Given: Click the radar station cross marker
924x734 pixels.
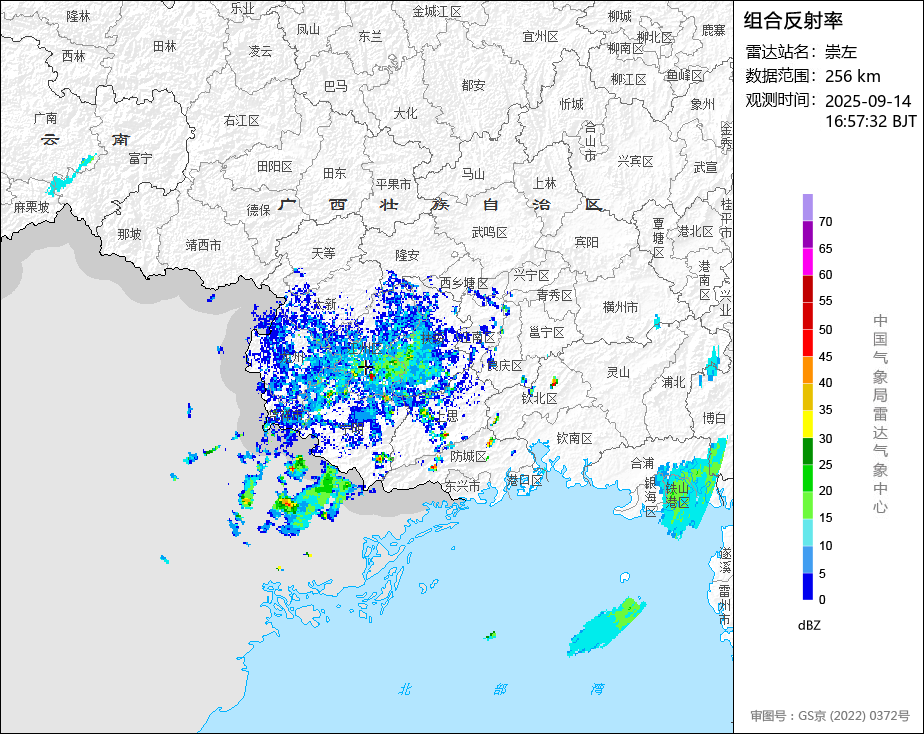Looking at the screenshot, I should [365, 368].
